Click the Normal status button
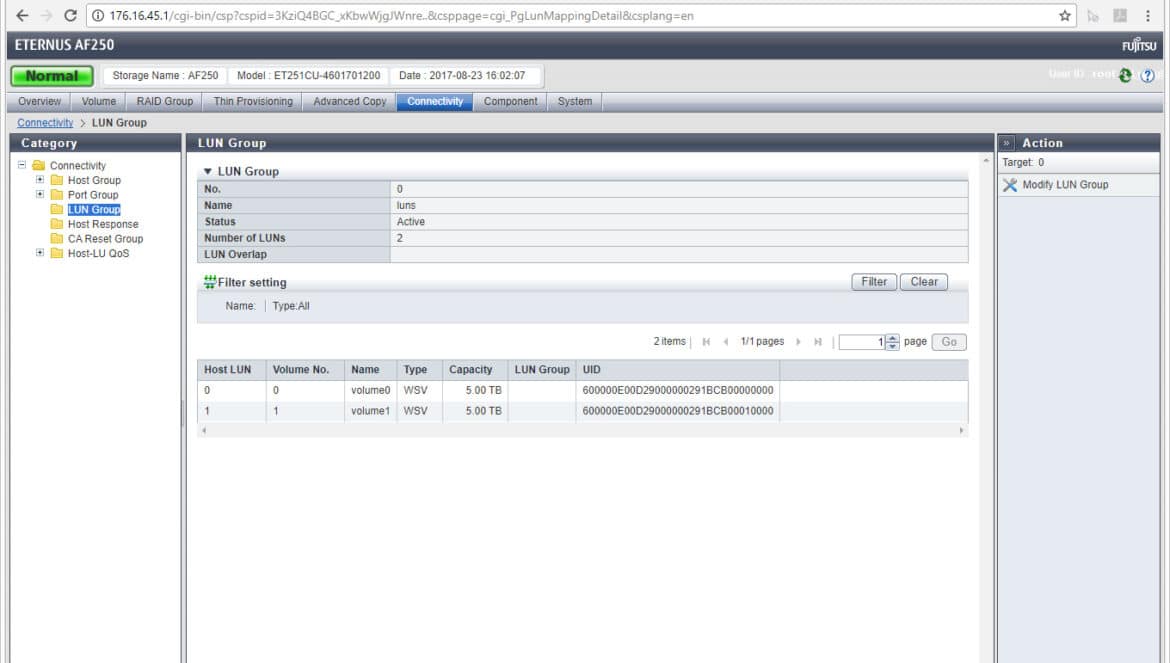Image resolution: width=1170 pixels, height=663 pixels. [x=52, y=76]
